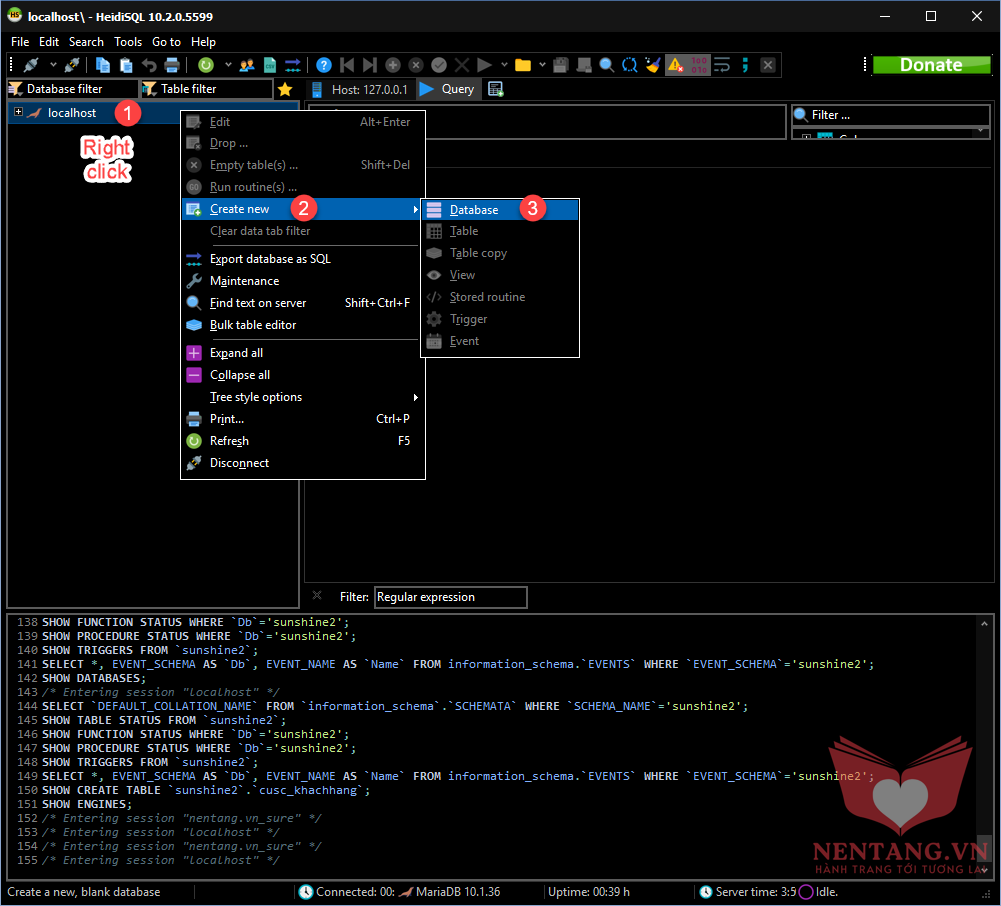The height and width of the screenshot is (906, 1001).
Task: Click the Regular expression filter field
Action: click(x=450, y=597)
